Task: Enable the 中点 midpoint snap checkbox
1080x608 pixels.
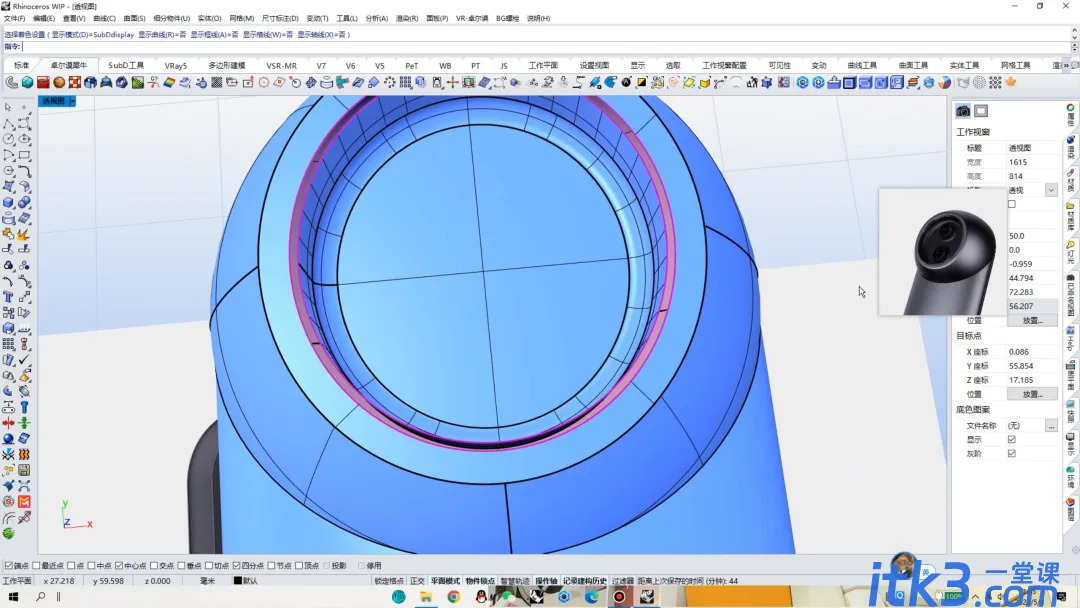Action: 92,566
